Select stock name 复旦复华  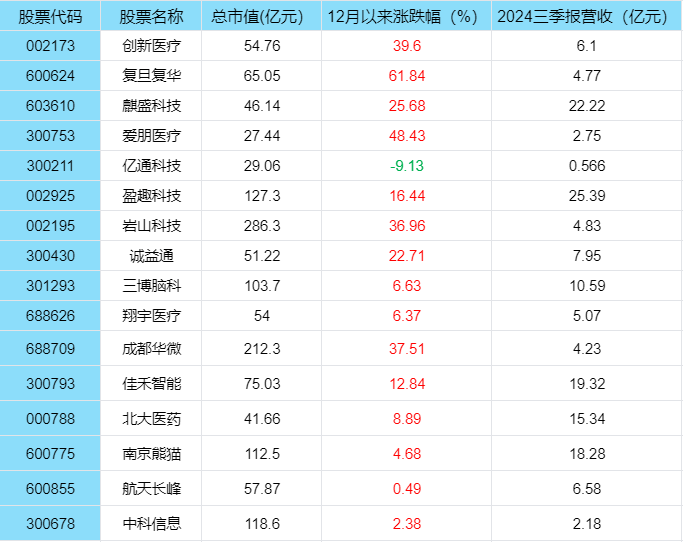tap(151, 76)
